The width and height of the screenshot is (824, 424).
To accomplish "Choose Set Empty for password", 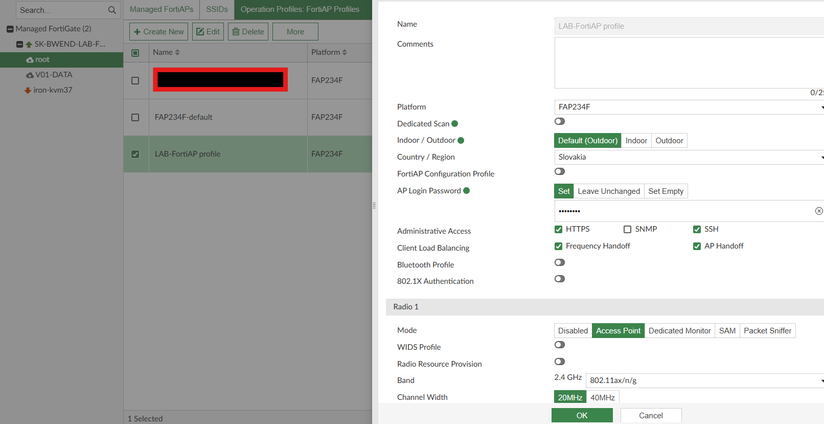I will 666,191.
